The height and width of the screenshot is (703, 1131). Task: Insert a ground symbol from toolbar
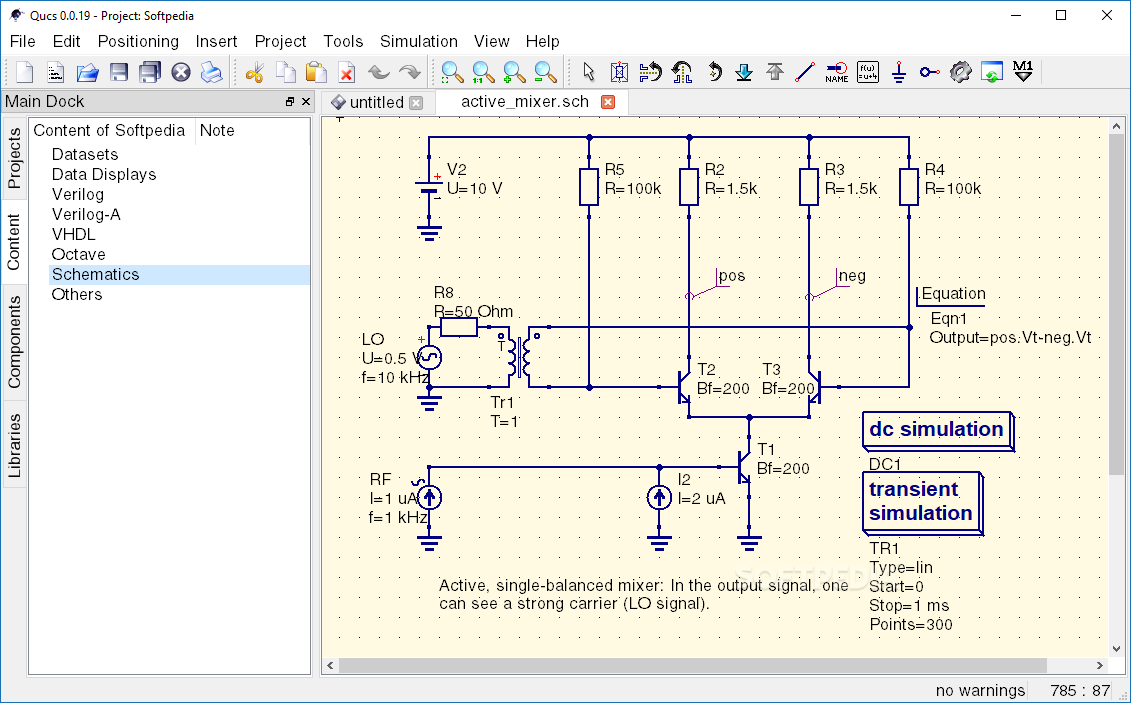click(898, 72)
